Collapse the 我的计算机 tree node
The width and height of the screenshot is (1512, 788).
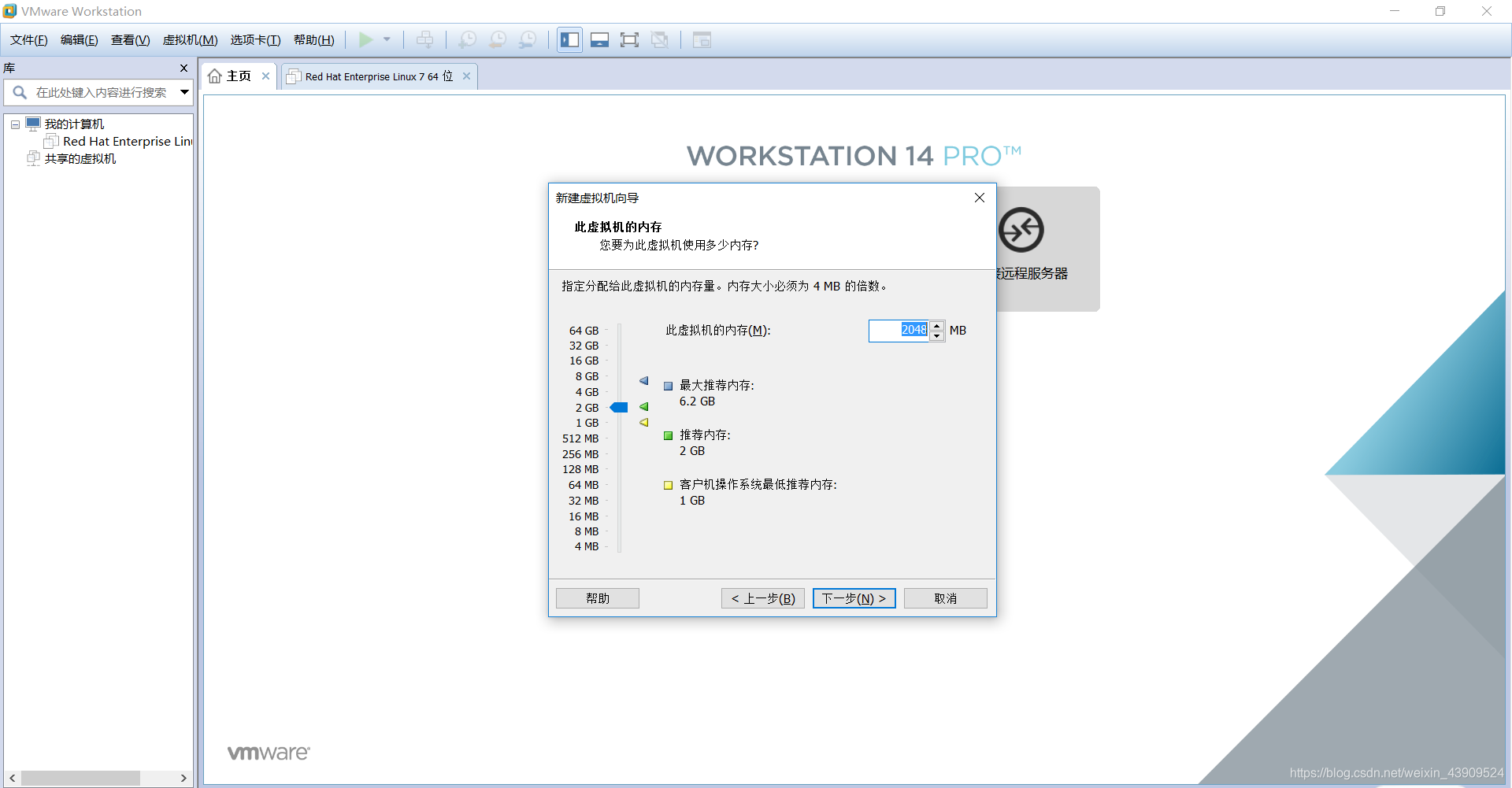(x=15, y=124)
